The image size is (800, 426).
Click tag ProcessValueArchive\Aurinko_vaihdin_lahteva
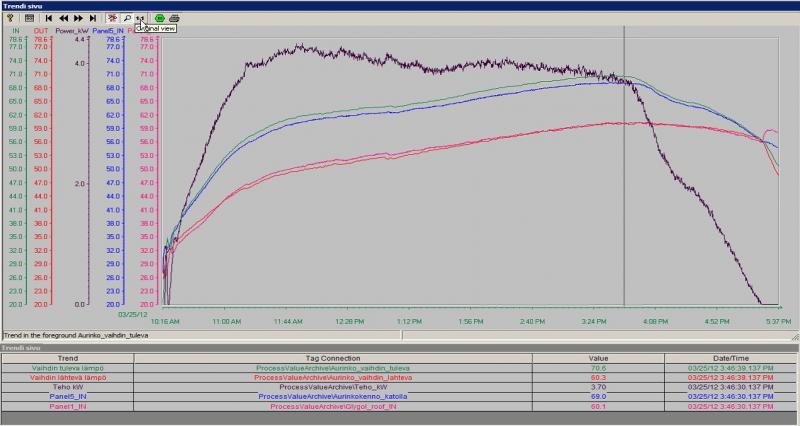[333, 378]
